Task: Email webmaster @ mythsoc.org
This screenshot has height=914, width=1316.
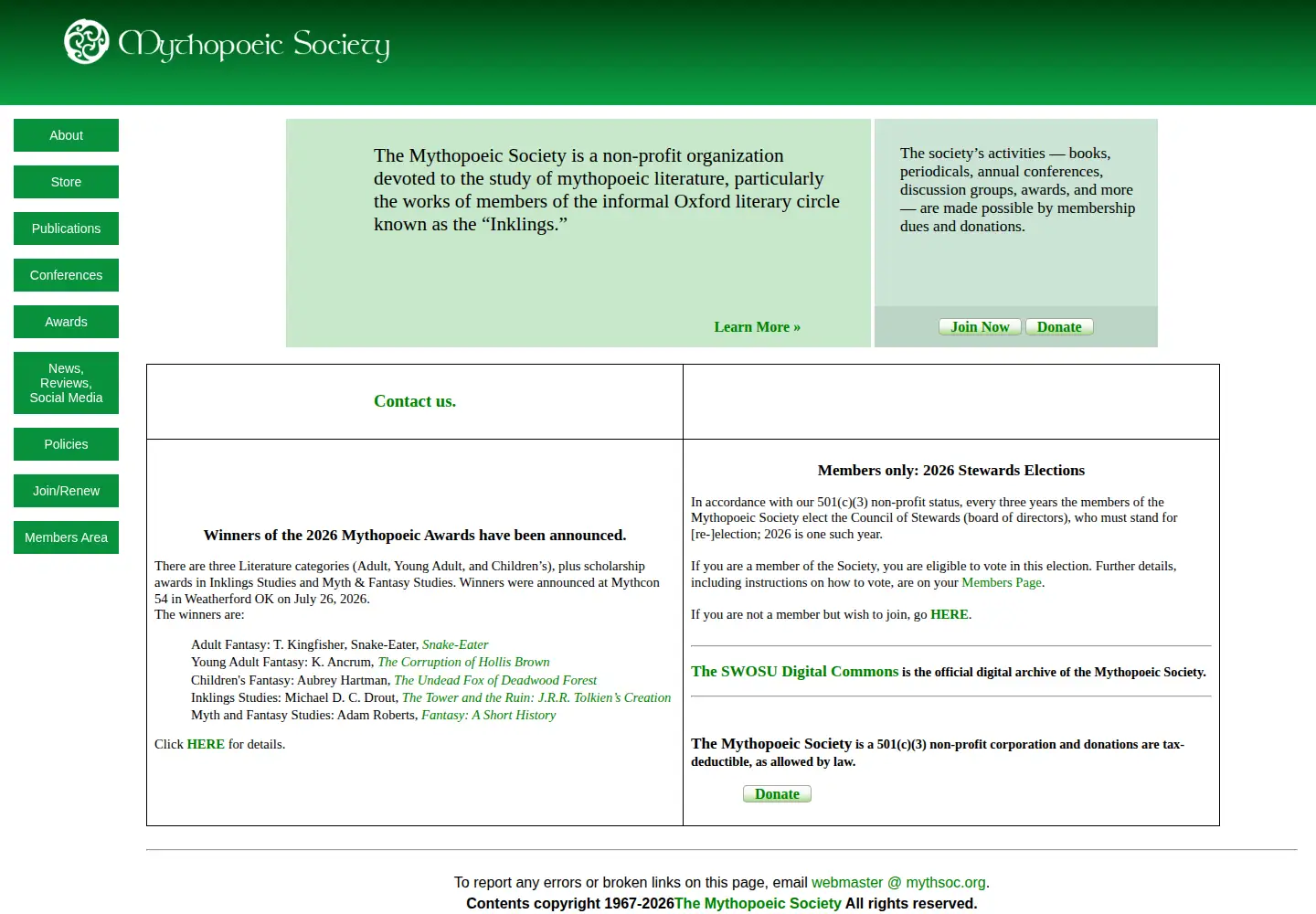Action: coord(898,882)
